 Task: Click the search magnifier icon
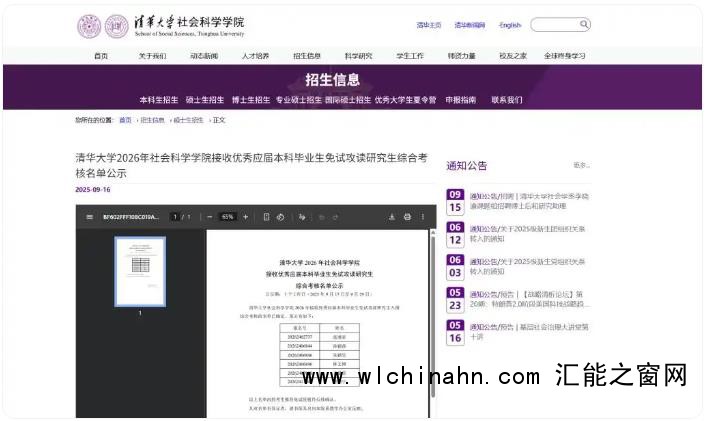(x=584, y=24)
